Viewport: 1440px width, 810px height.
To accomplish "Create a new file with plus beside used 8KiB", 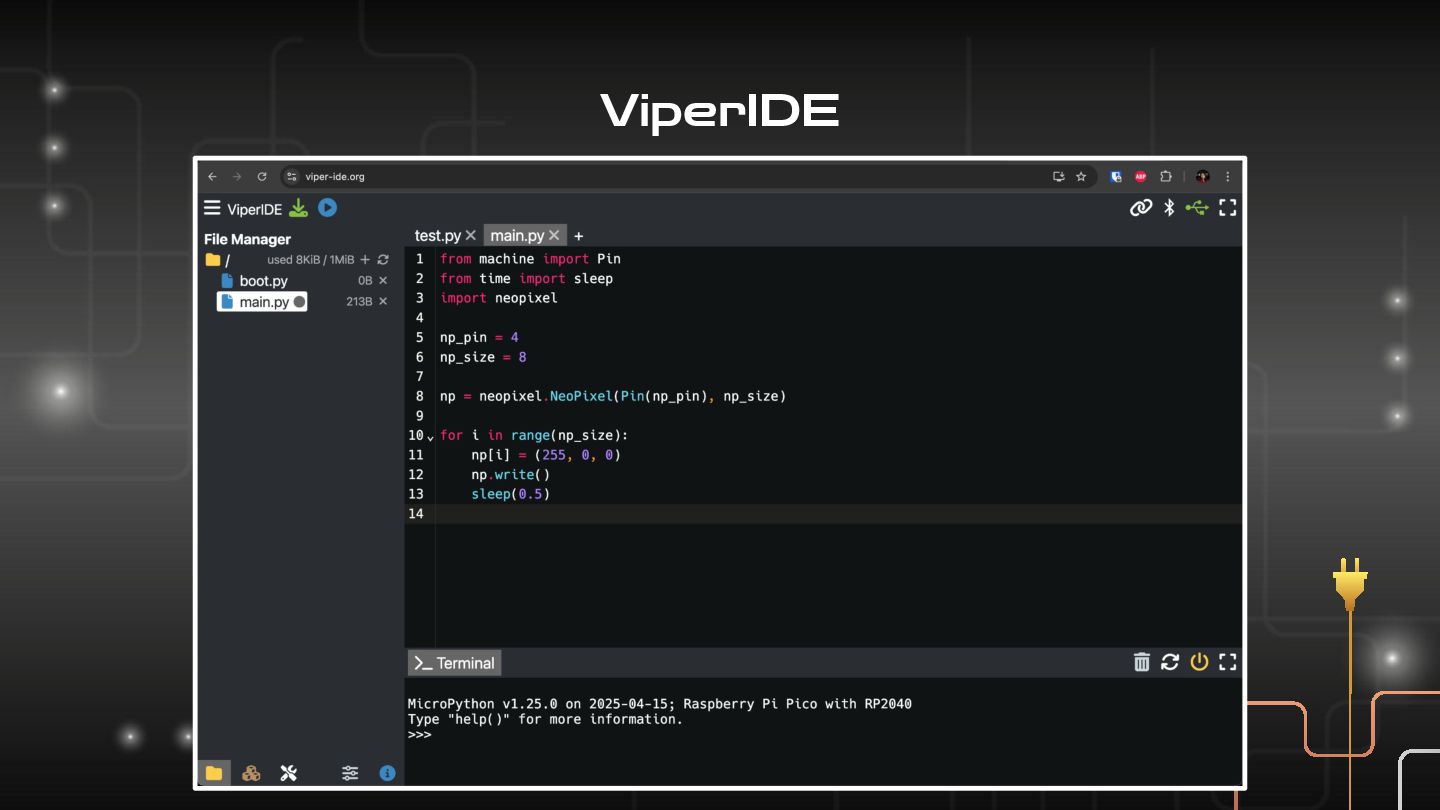I will coord(365,259).
